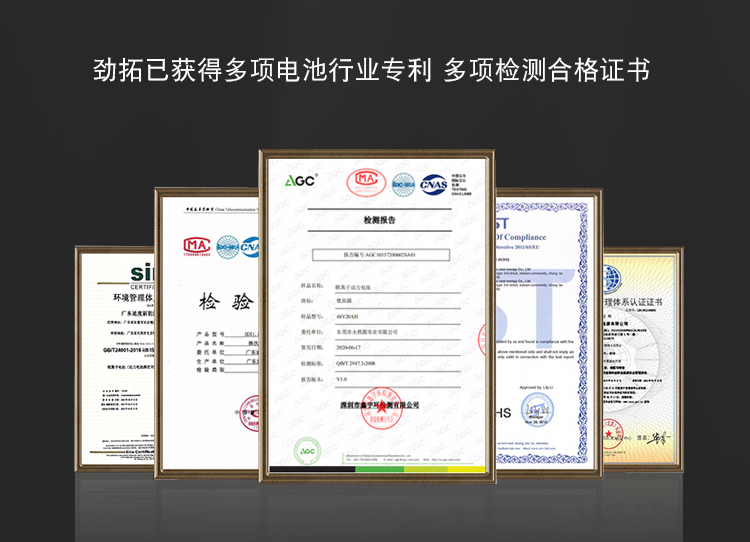Click the blue Manager signature stamp
The image size is (750, 542).
tap(537, 410)
